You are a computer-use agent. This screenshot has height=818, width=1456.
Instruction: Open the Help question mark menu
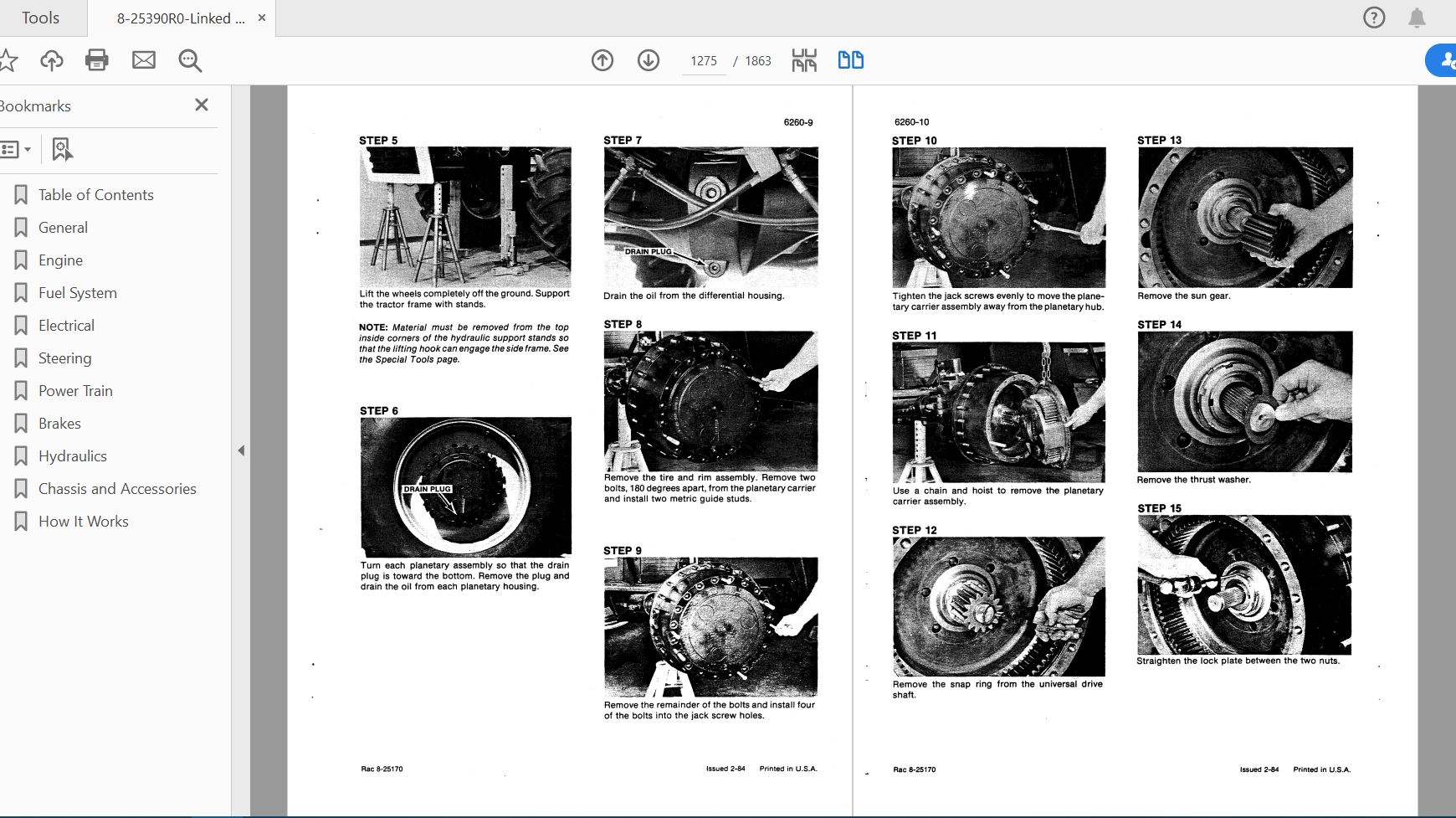pos(1374,18)
